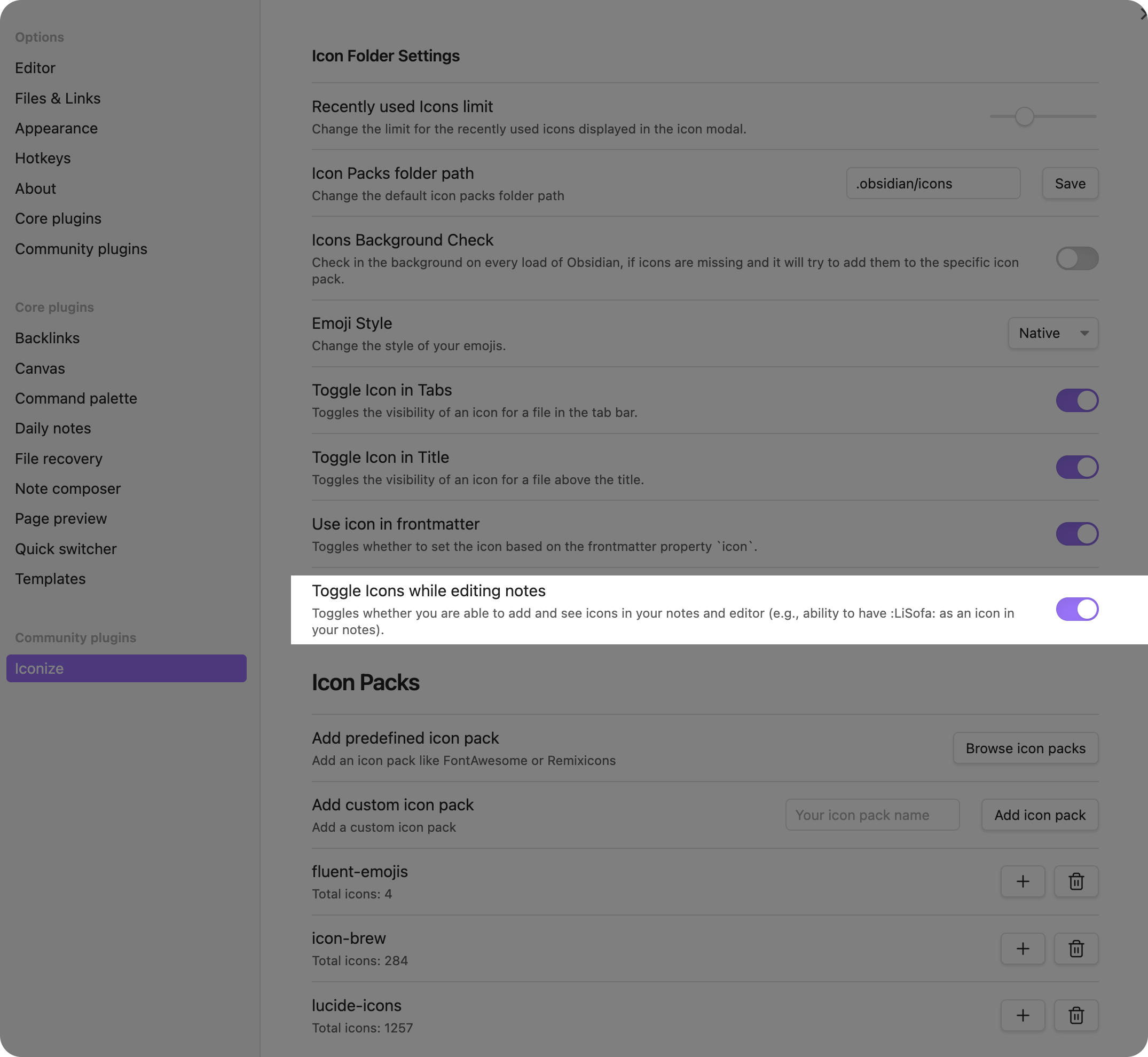Browse icon packs for predefined pack
The height and width of the screenshot is (1057, 1148).
[x=1024, y=747]
